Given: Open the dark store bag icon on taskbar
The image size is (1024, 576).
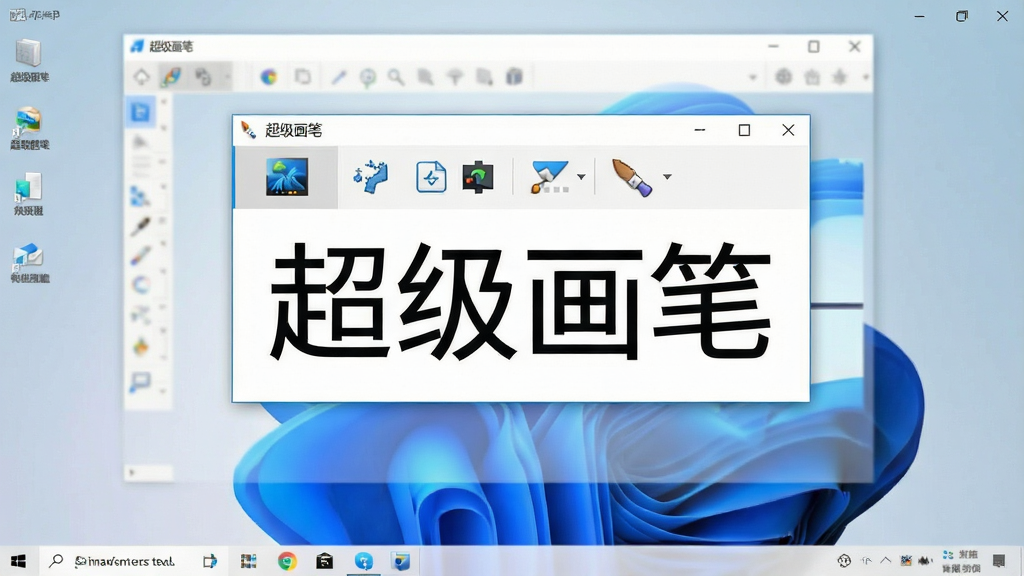Looking at the screenshot, I should point(325,561).
